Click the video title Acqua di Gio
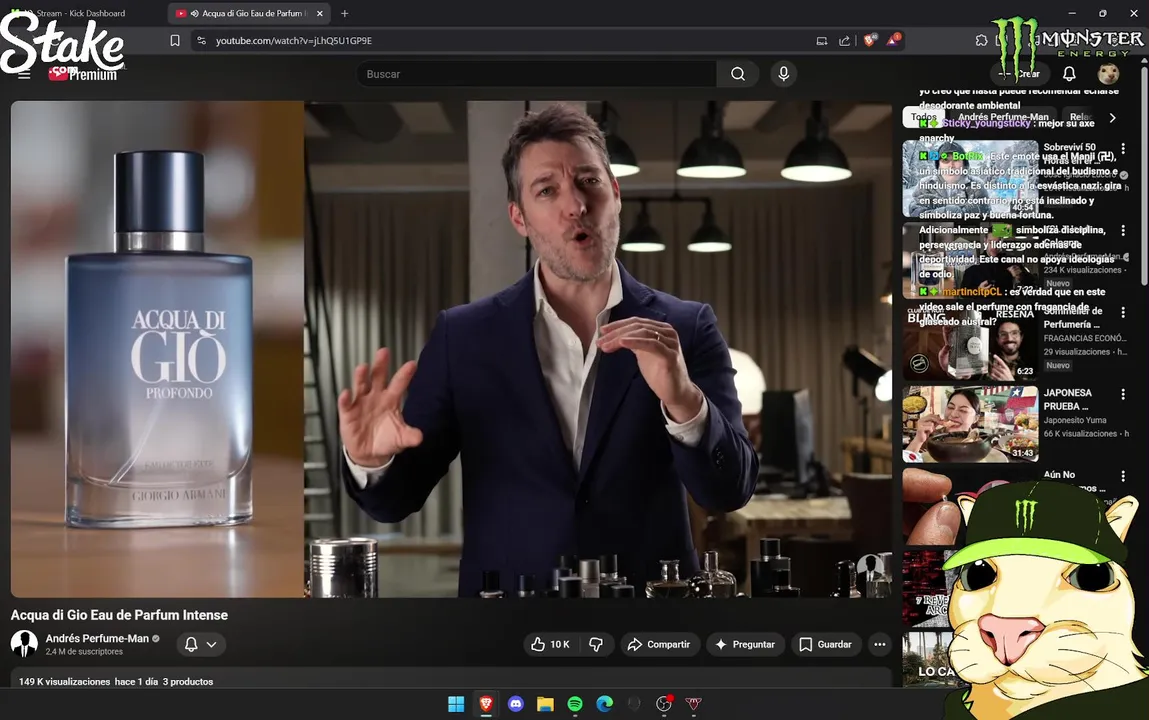 [x=119, y=615]
